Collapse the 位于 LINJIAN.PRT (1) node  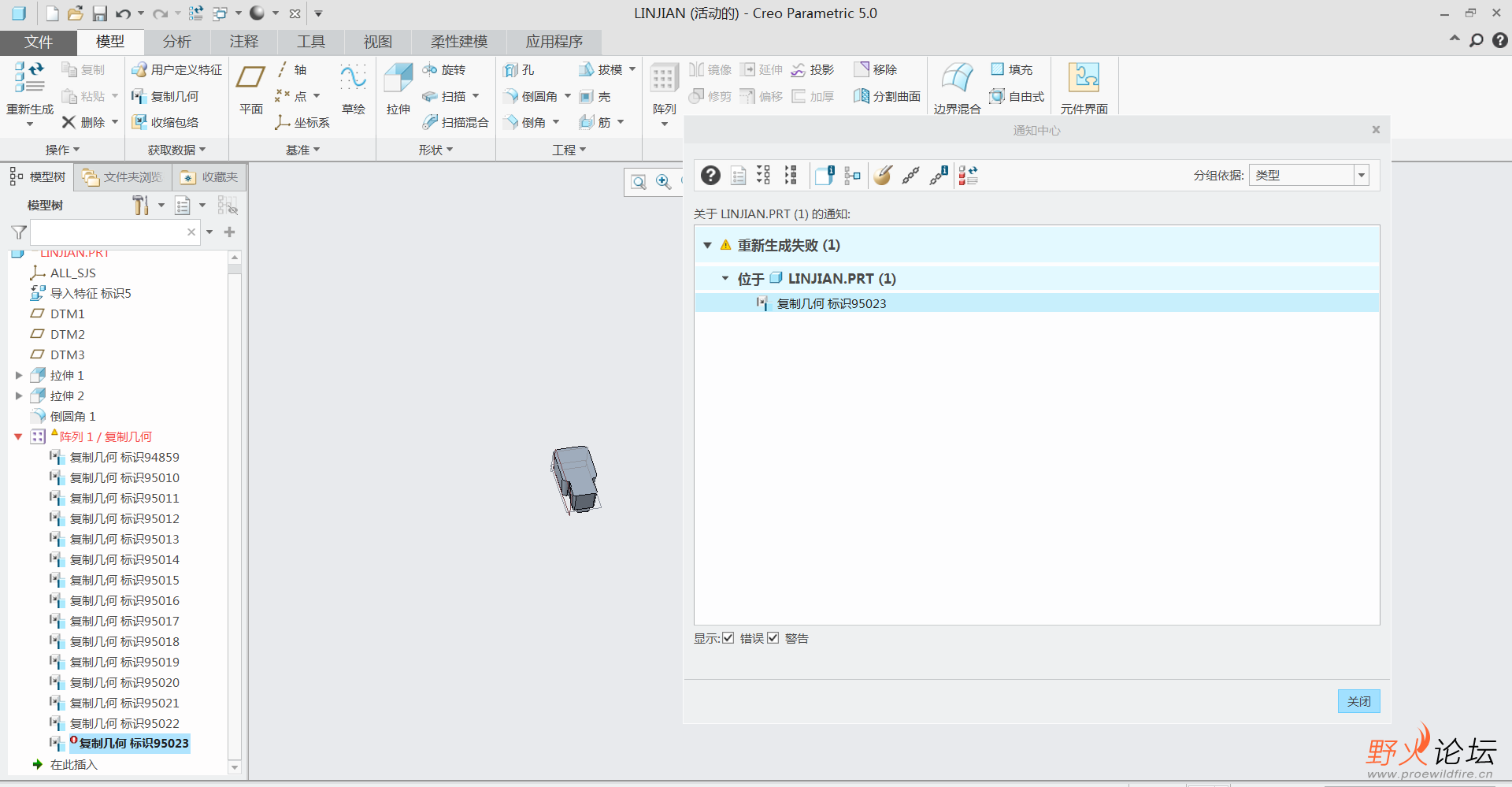[x=725, y=278]
